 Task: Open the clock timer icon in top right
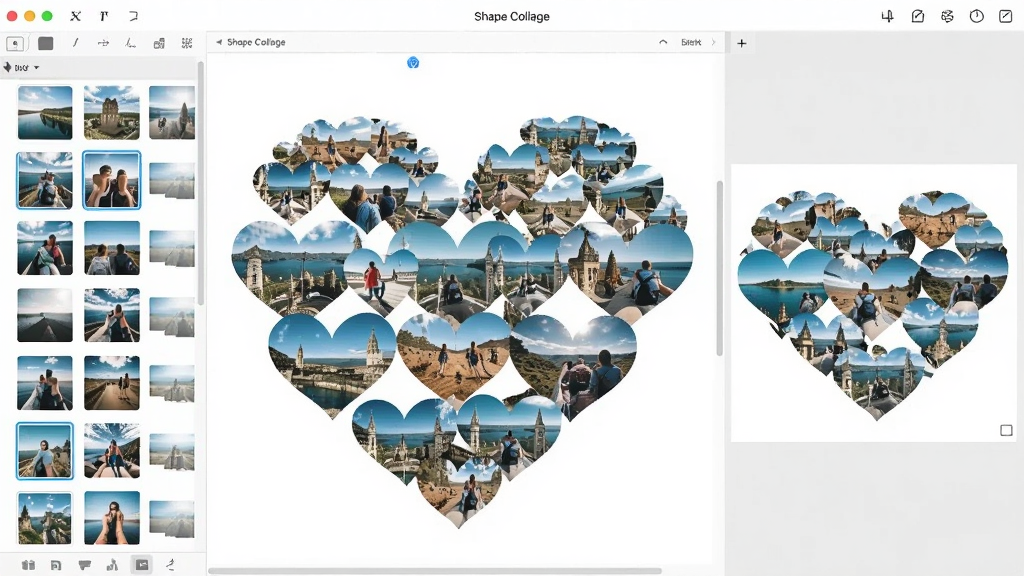[x=976, y=16]
